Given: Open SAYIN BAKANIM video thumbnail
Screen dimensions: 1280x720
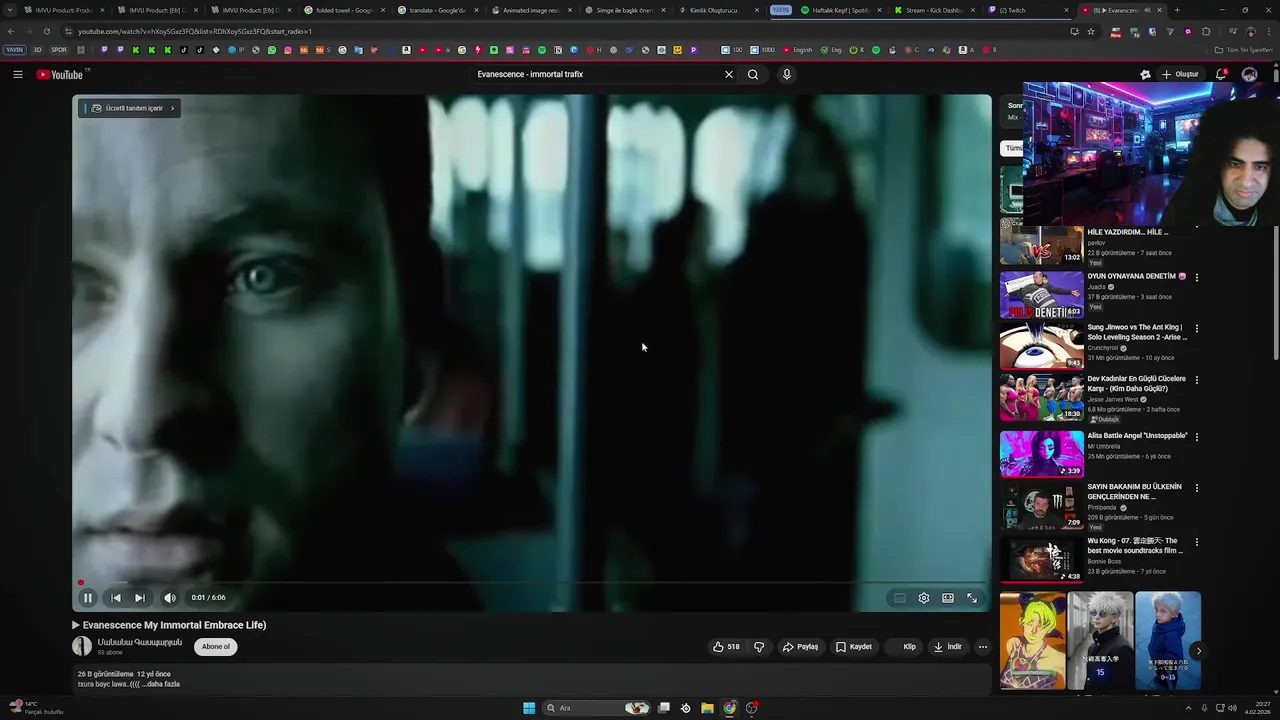Looking at the screenshot, I should tap(1041, 505).
